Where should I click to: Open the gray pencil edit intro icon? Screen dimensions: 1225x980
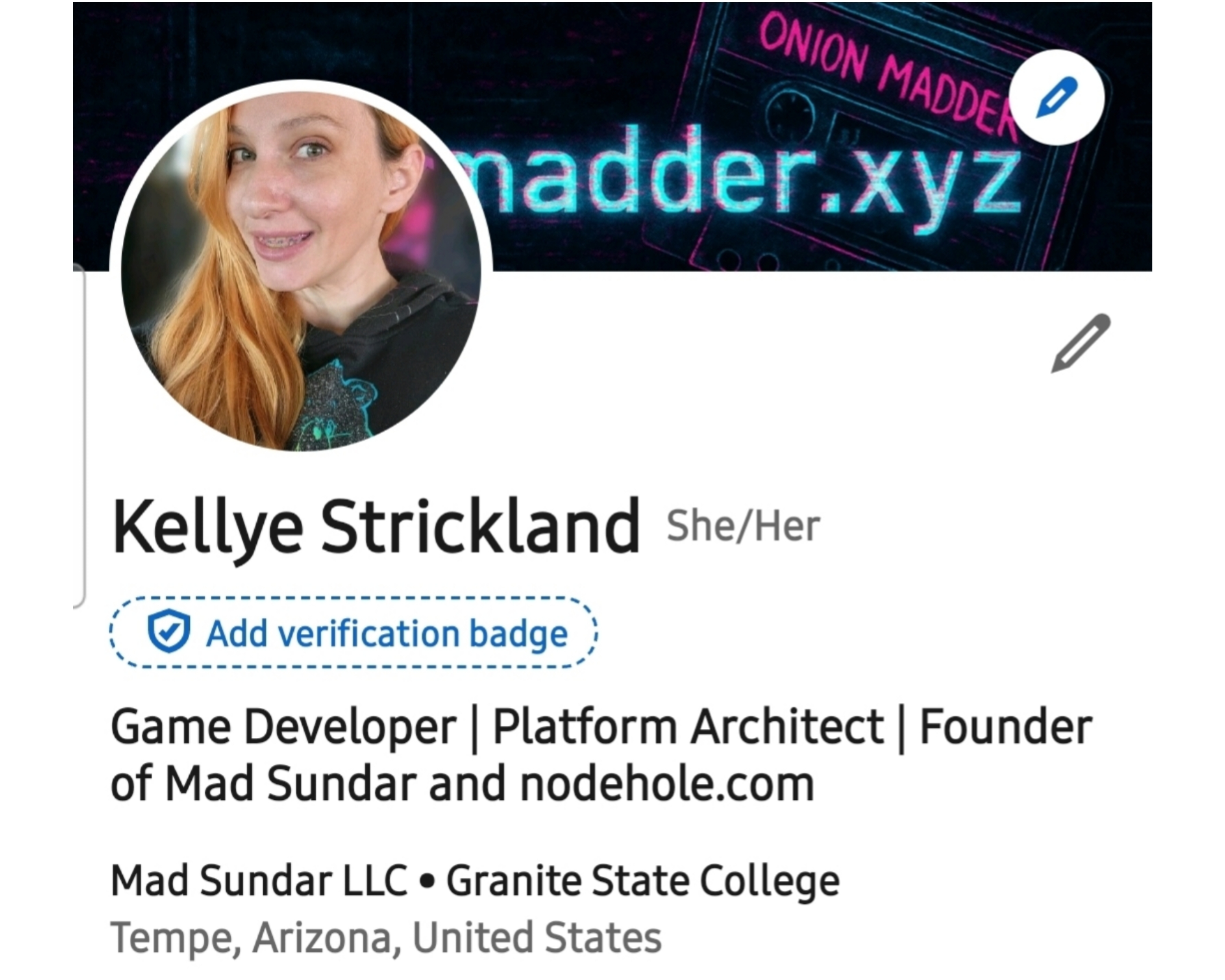point(1081,343)
